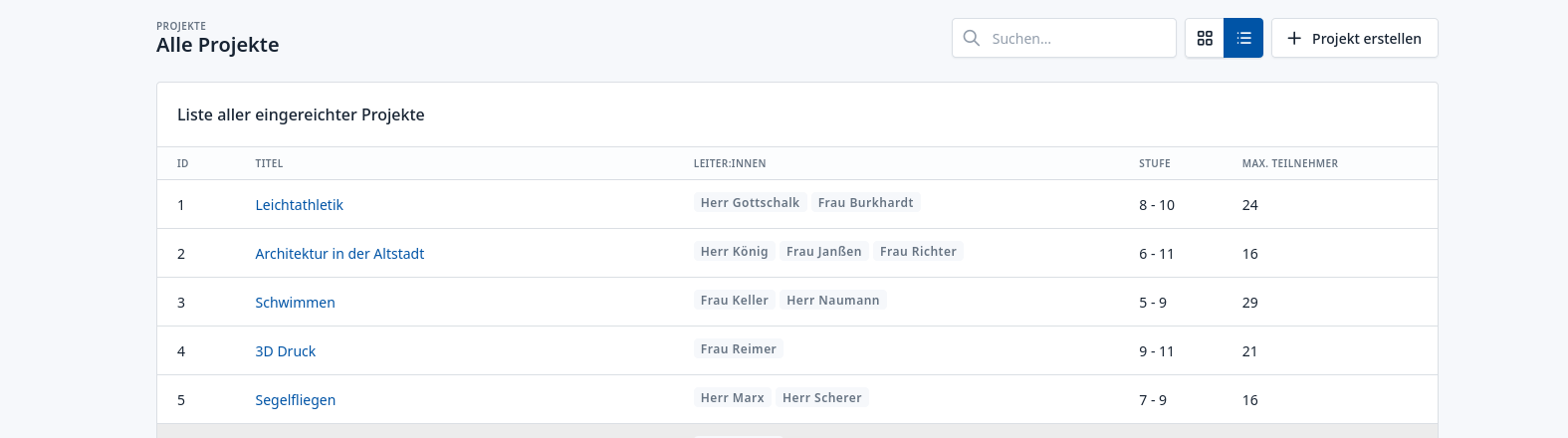Open the Segelfliegen project link
1568x438 pixels.
tap(295, 400)
